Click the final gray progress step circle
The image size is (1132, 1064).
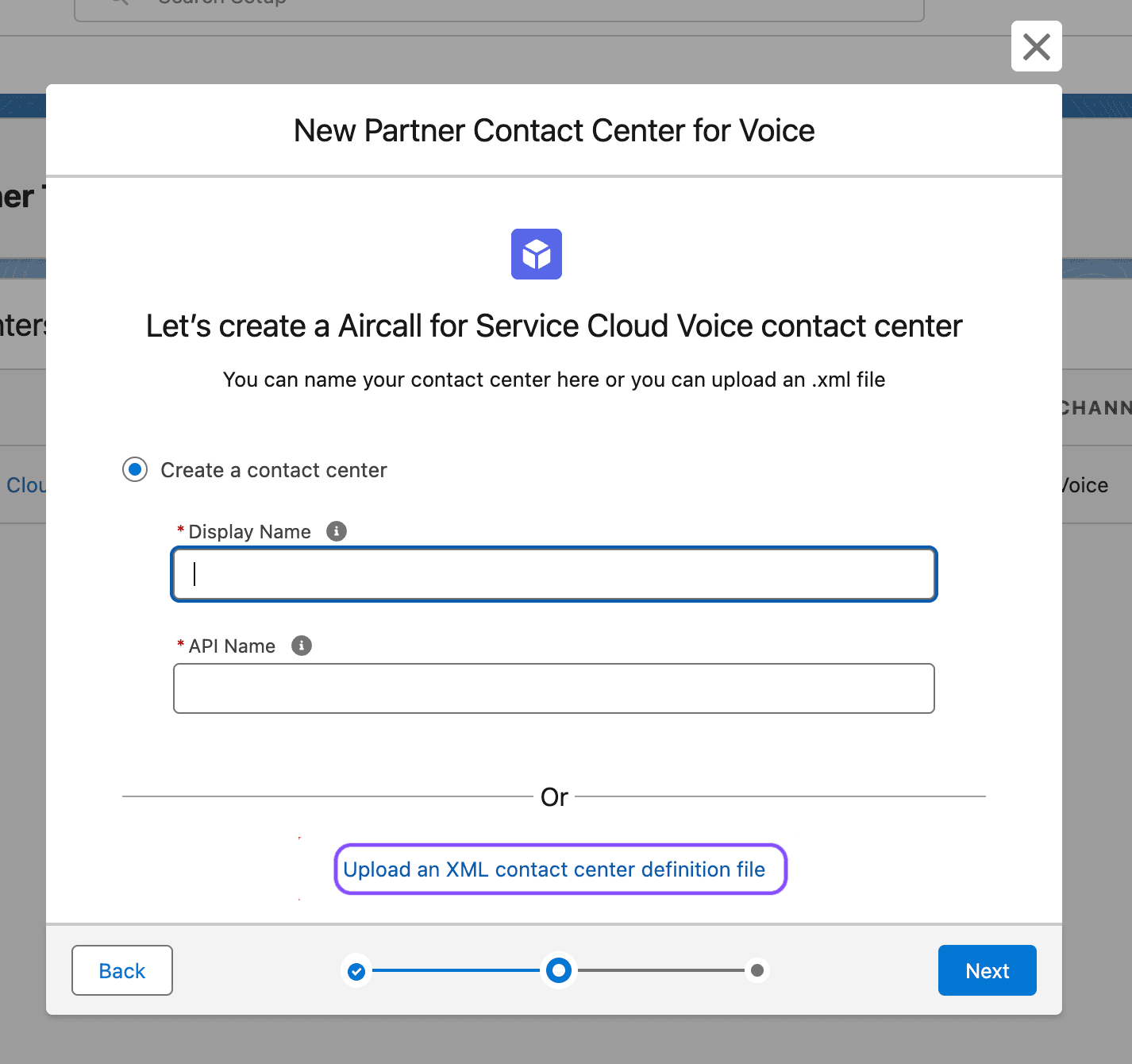pyautogui.click(x=757, y=970)
